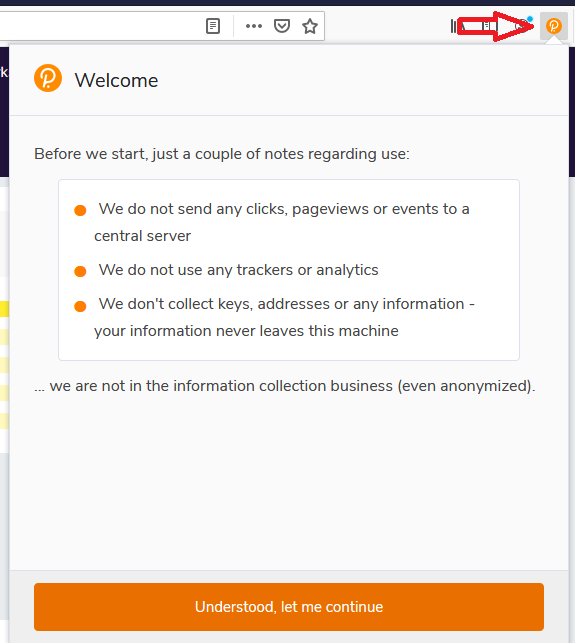This screenshot has height=643, width=575.
Task: Click the second orange bullet dot
Action: coord(80,271)
